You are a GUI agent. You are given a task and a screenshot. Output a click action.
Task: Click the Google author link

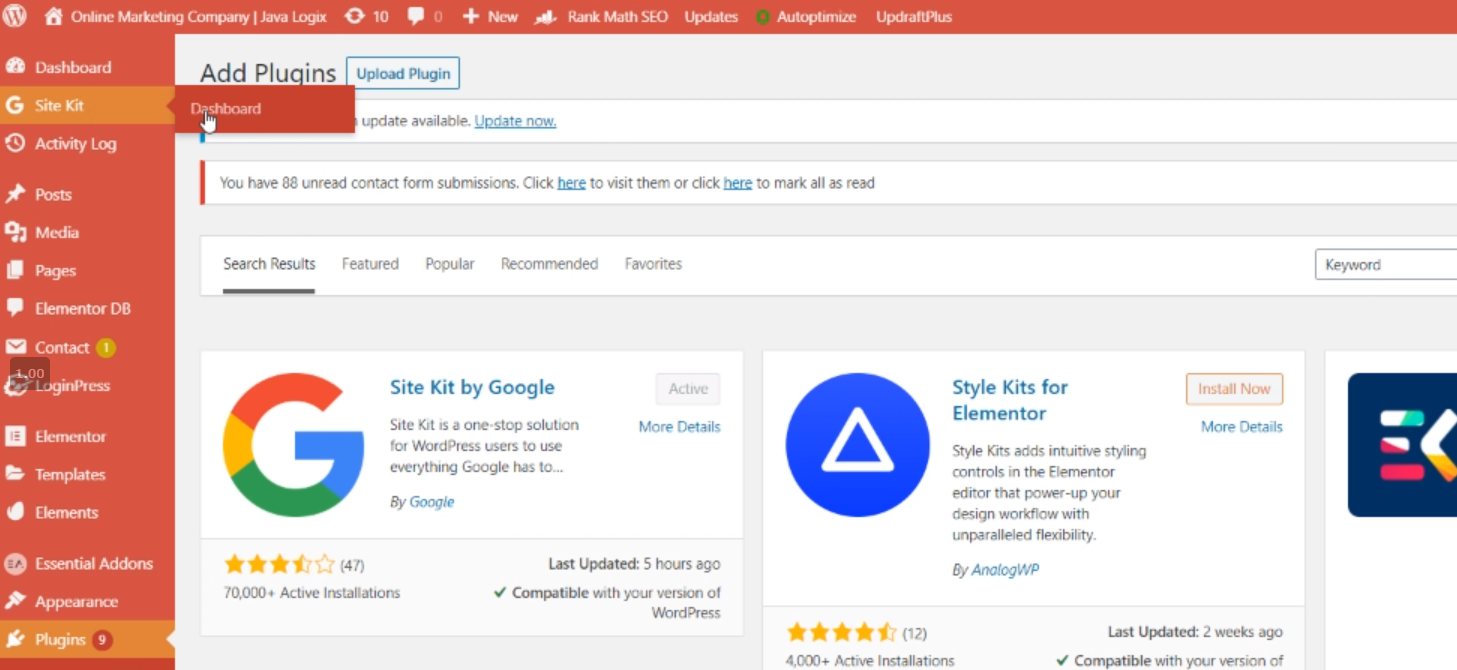(432, 502)
